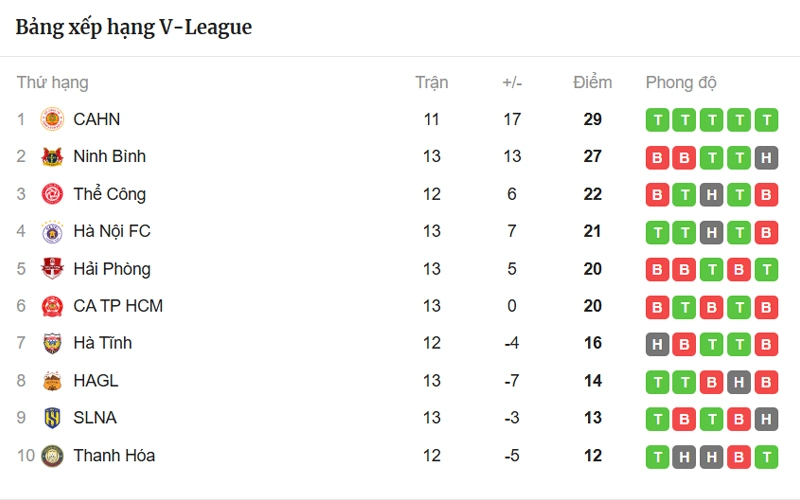Click the Hải Phòng club logo
800x500 pixels.
pyautogui.click(x=52, y=269)
